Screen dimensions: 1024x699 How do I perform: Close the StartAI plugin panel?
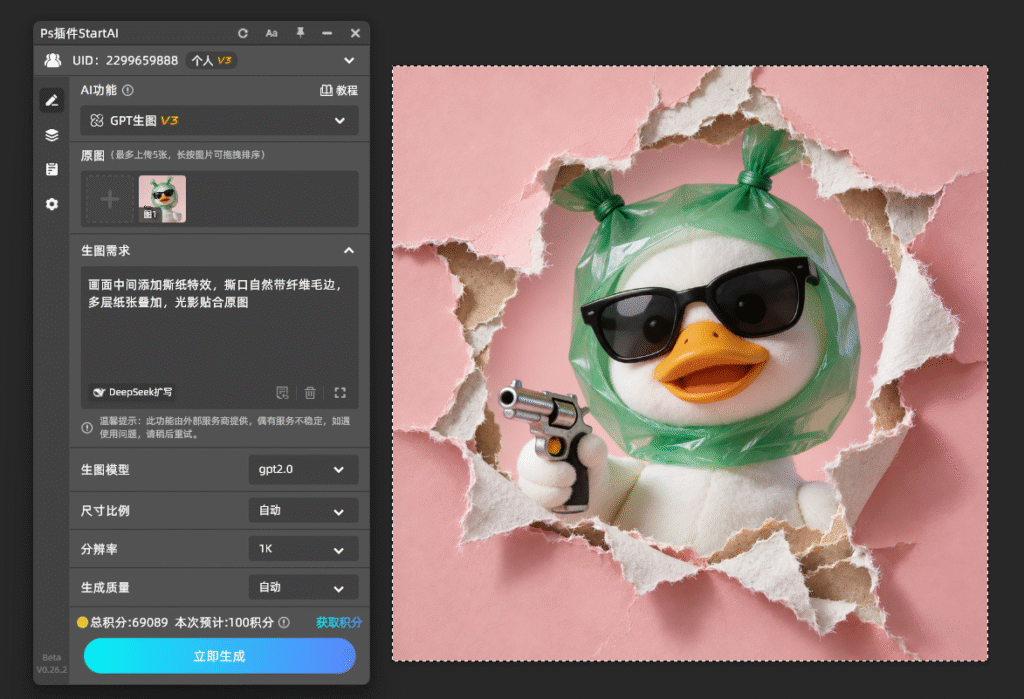pos(355,33)
